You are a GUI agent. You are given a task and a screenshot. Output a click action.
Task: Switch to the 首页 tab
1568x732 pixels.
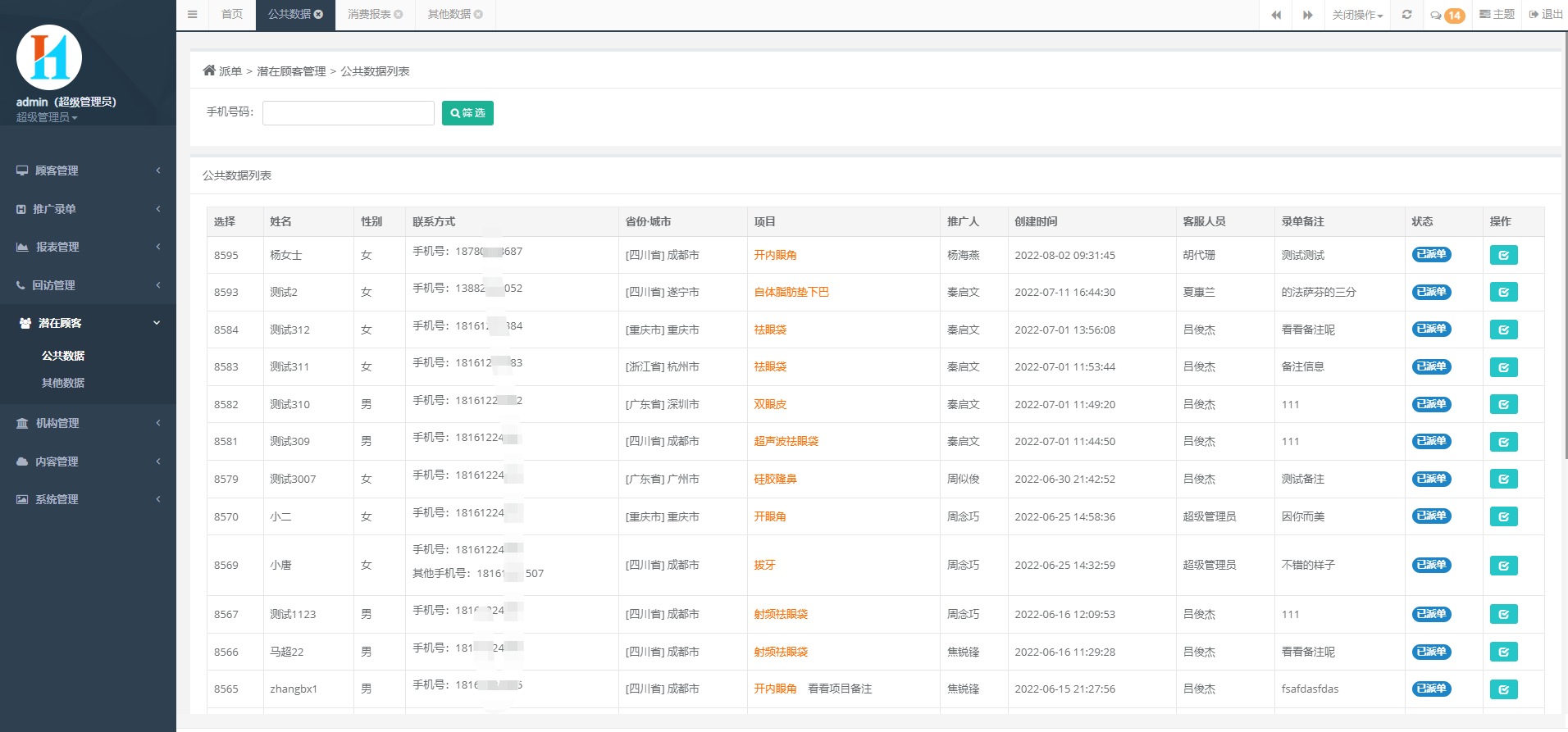tap(232, 15)
